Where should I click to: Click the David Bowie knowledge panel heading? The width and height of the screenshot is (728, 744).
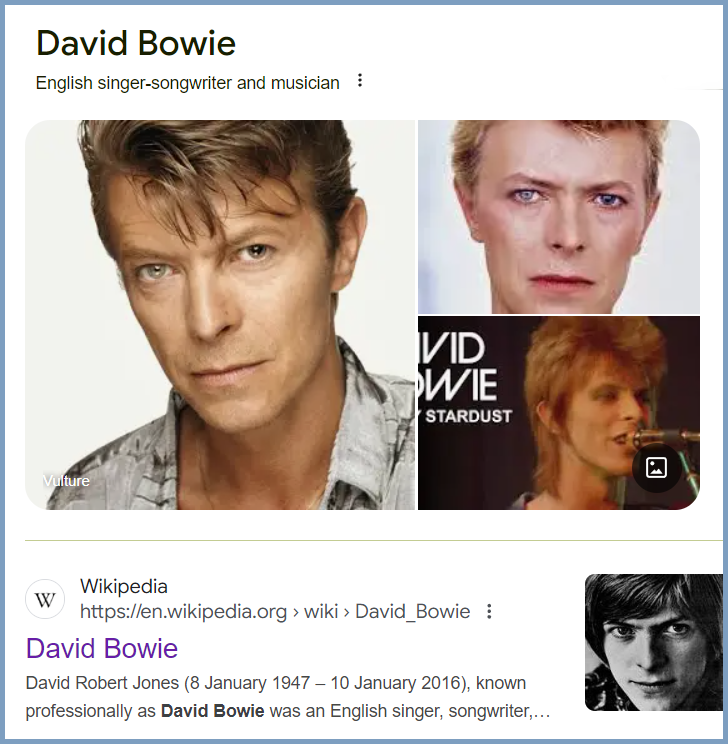(136, 43)
